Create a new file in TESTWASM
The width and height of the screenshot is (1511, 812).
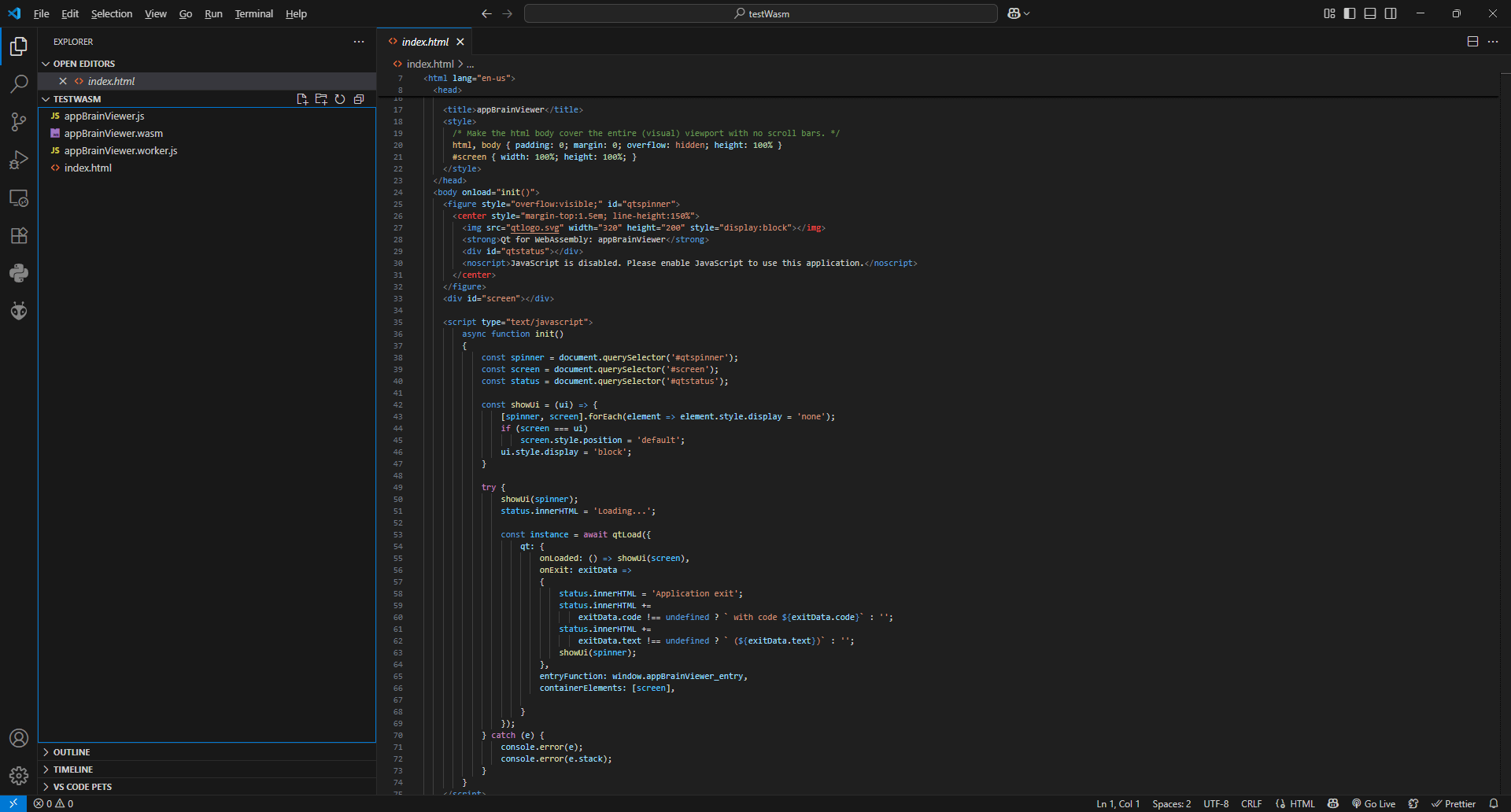point(302,99)
